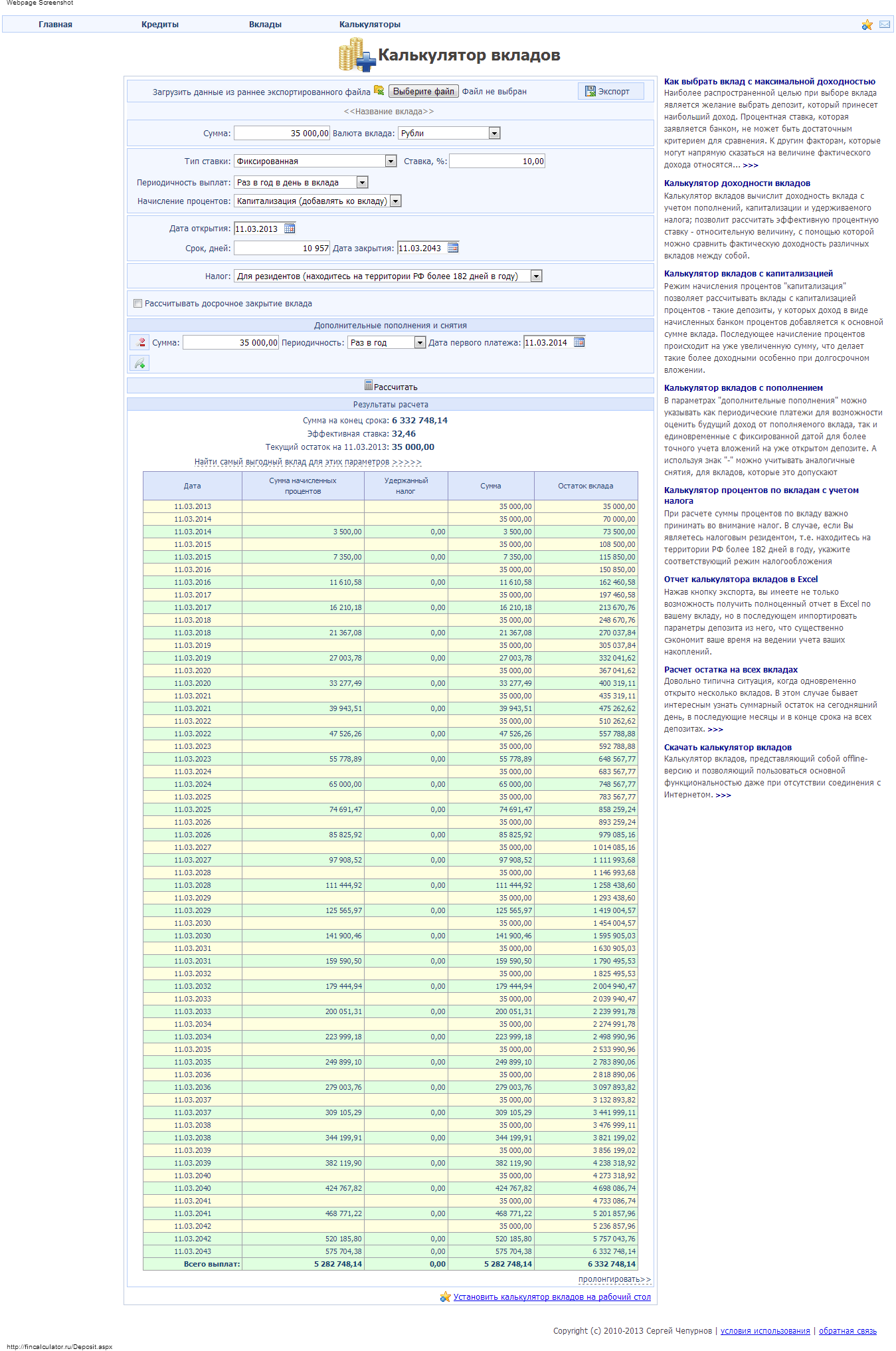Image resolution: width=896 pixels, height=1351 pixels.
Task: Click the desktop install star icon
Action: (x=445, y=1297)
